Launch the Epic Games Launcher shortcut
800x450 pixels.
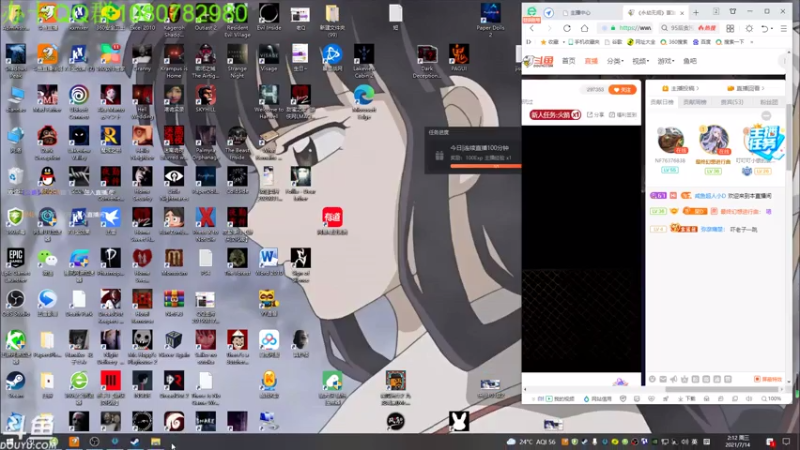coord(16,266)
